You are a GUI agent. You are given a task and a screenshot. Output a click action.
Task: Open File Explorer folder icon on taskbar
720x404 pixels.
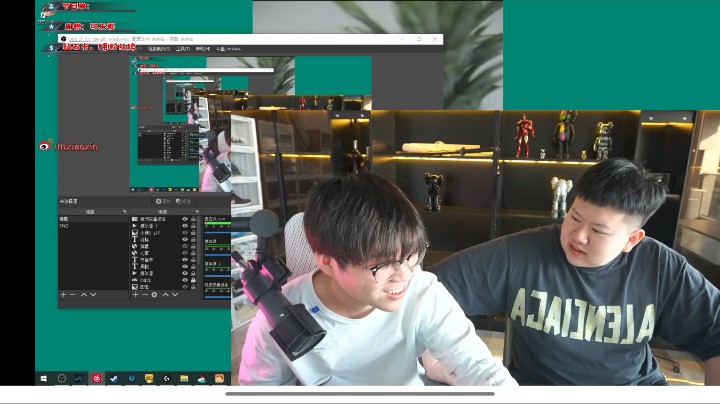(184, 379)
